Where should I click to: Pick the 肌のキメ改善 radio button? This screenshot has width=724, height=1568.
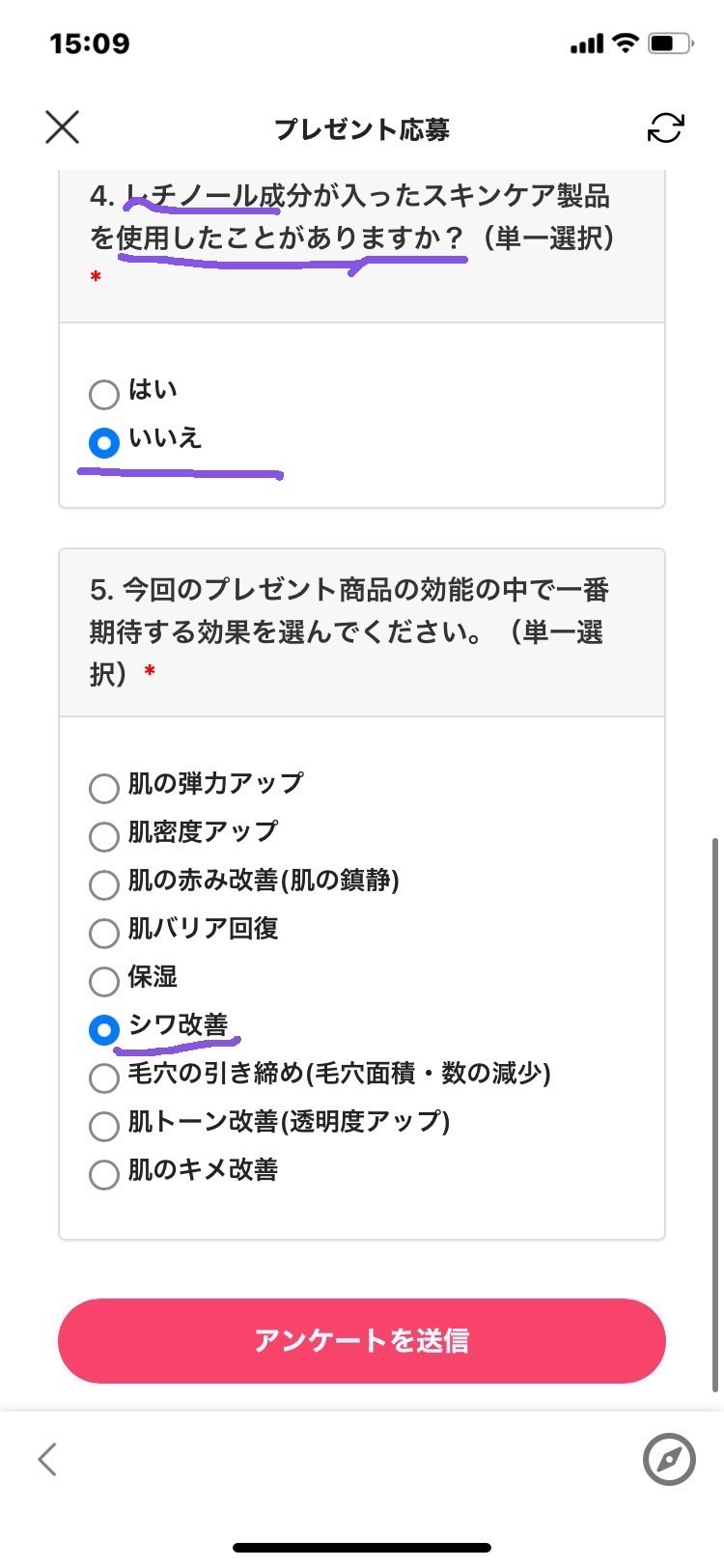tap(104, 1174)
